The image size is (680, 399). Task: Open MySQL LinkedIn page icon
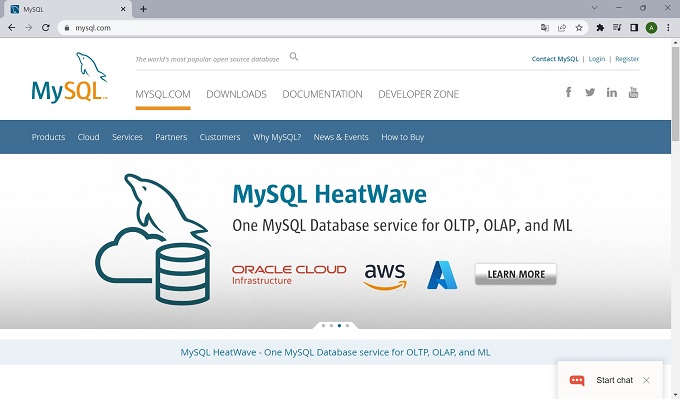tap(611, 92)
